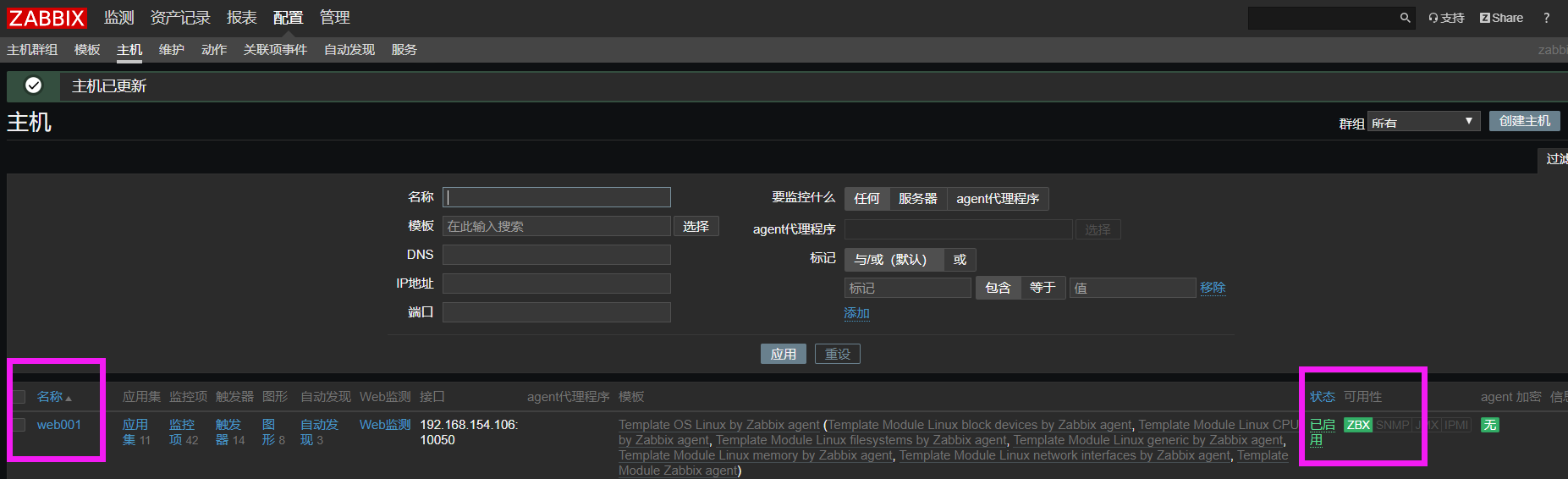Open the Share link
The height and width of the screenshot is (479, 1568).
coord(1501,18)
